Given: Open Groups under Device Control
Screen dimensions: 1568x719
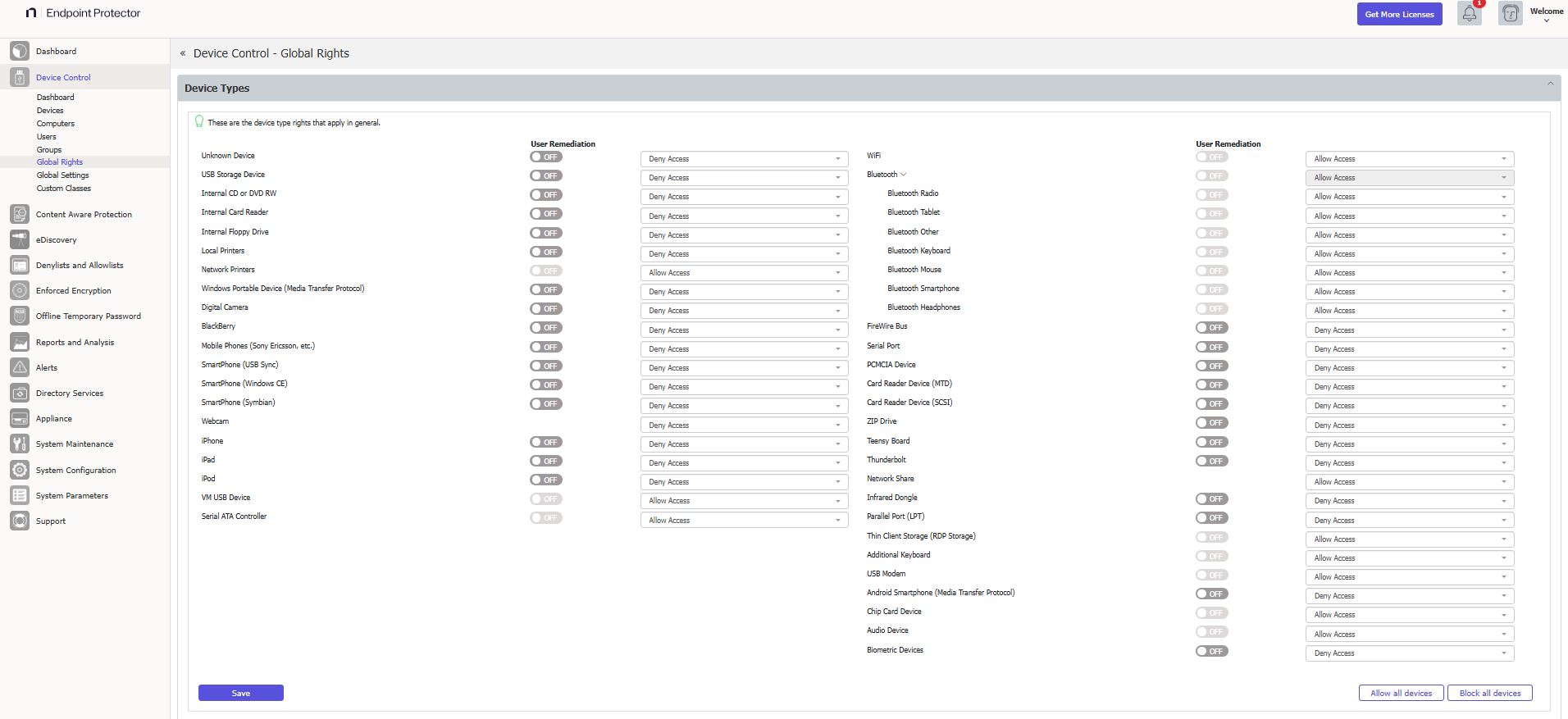Looking at the screenshot, I should click(49, 150).
